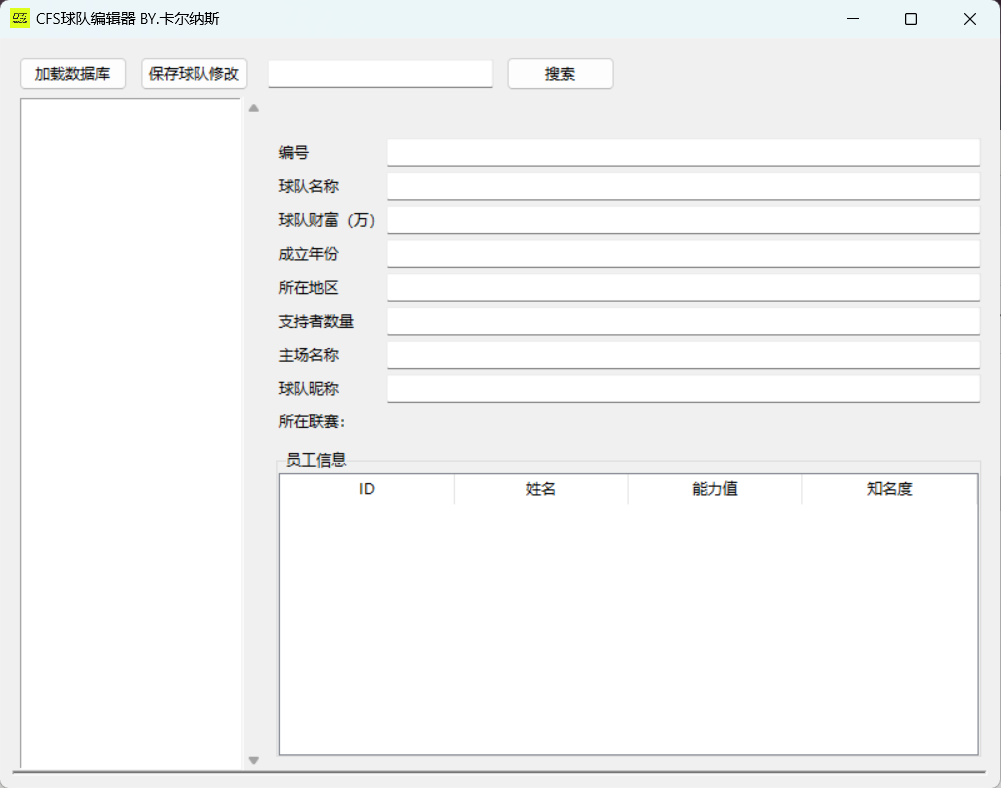Close the CFS球队编辑器 window
Image resolution: width=1001 pixels, height=788 pixels.
coord(970,19)
